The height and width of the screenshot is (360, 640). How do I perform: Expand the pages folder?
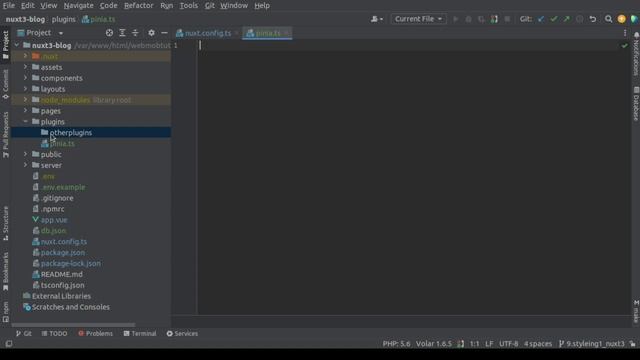pyautogui.click(x=25, y=110)
